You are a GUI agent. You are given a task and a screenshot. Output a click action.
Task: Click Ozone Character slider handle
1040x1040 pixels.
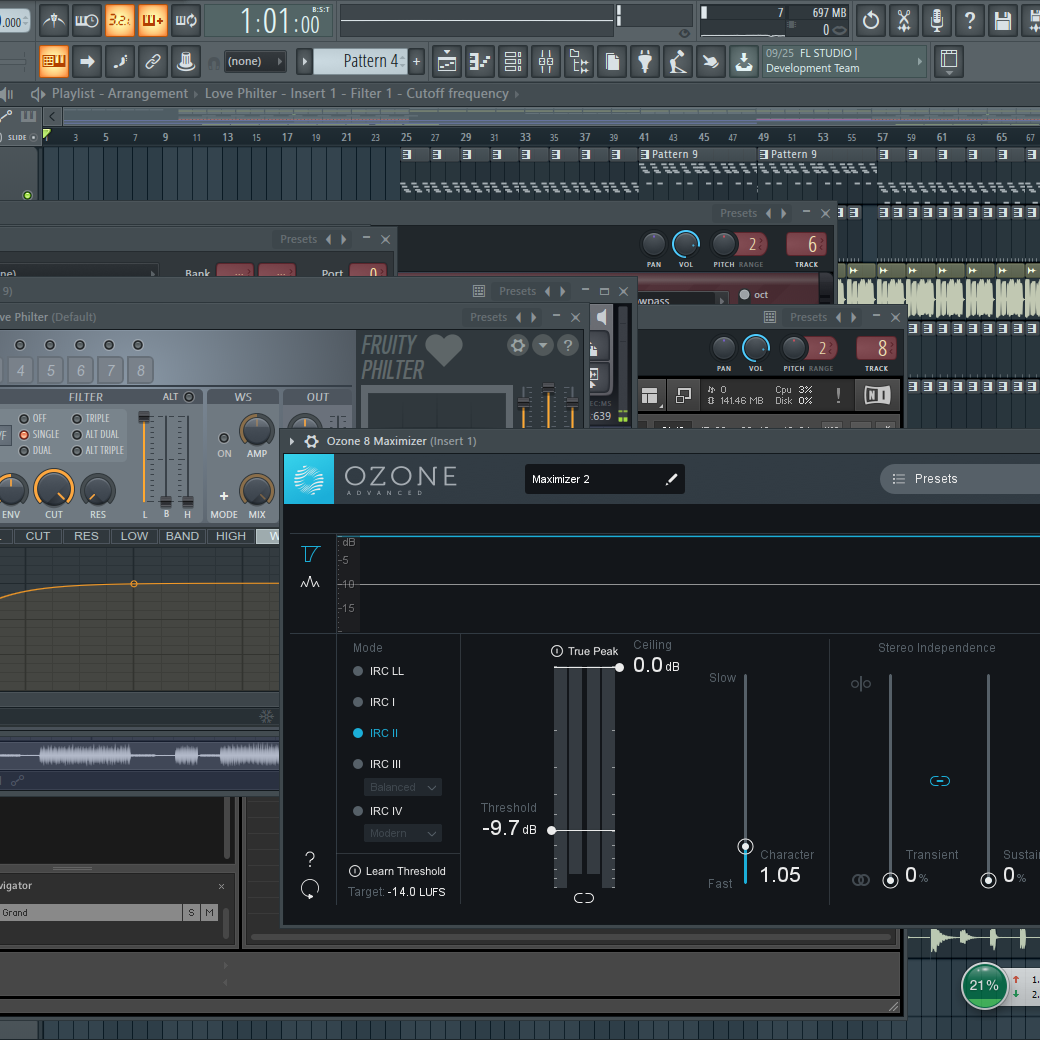point(746,847)
